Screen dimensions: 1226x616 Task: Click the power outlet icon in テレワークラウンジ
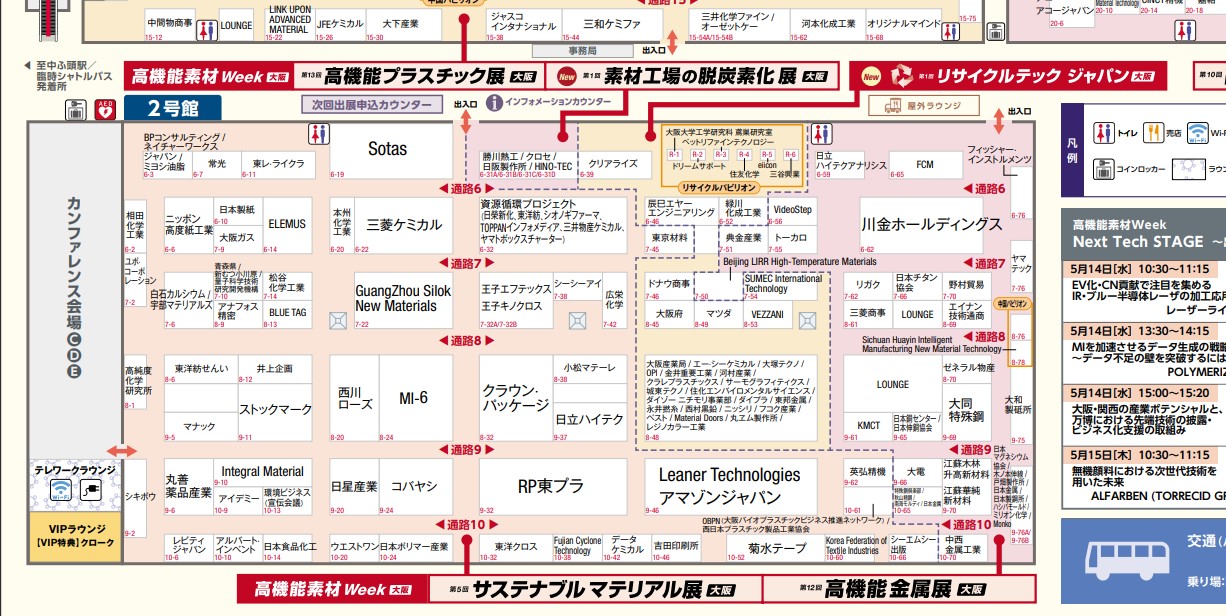(90, 490)
